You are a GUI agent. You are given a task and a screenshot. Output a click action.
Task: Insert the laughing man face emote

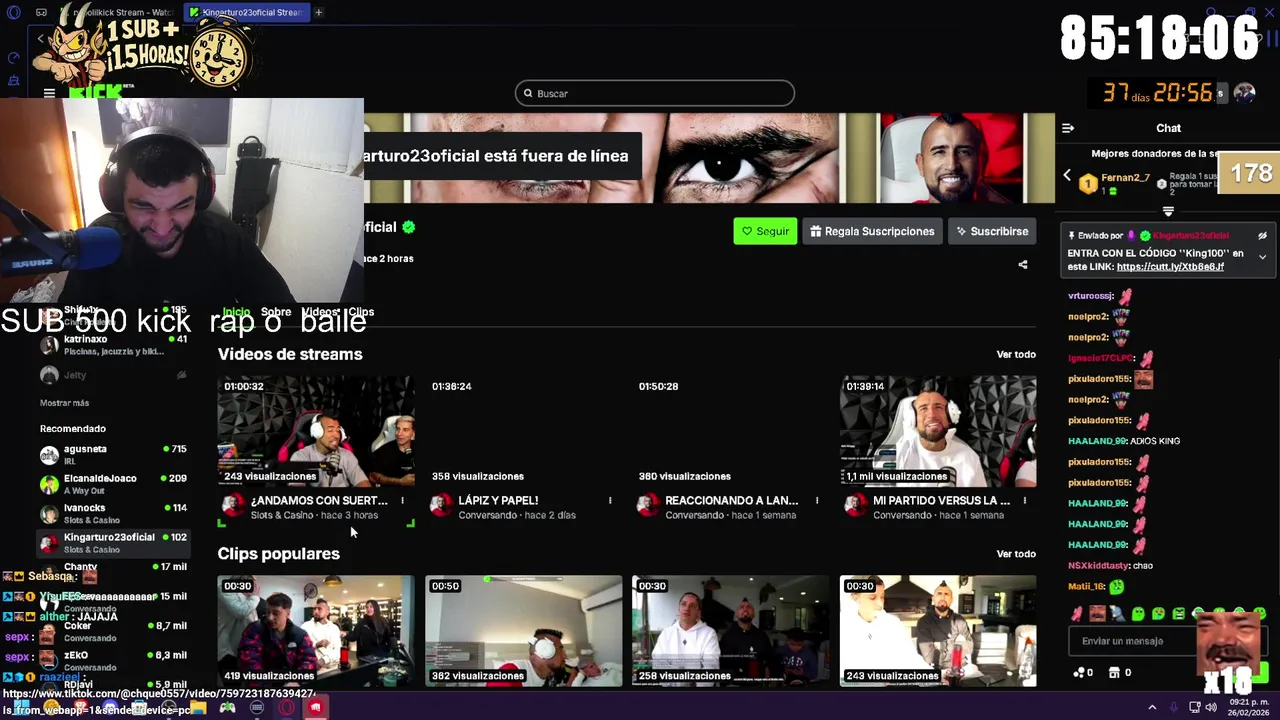click(x=1097, y=614)
